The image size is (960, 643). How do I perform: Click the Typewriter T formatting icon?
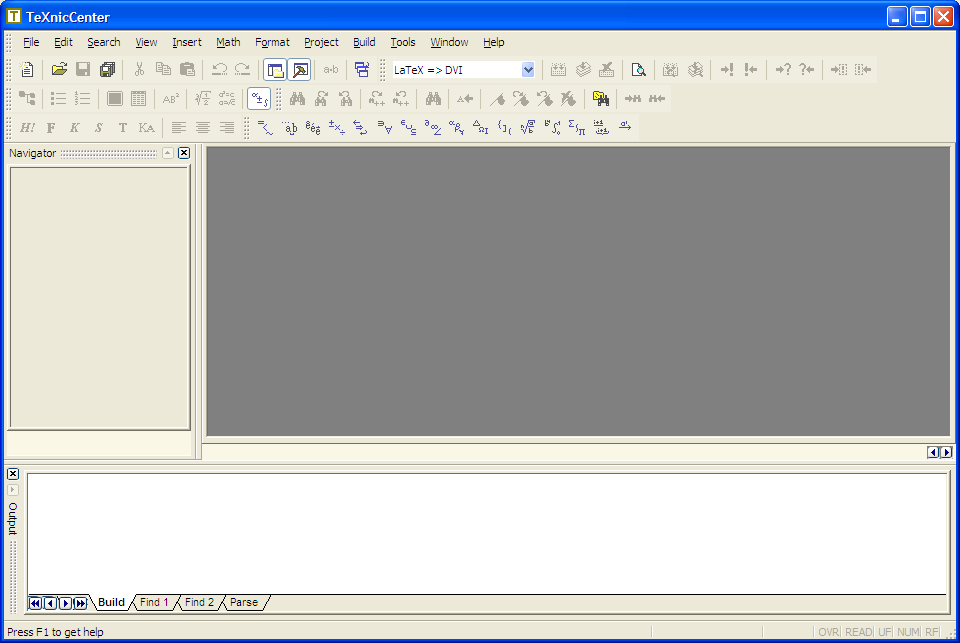(122, 127)
